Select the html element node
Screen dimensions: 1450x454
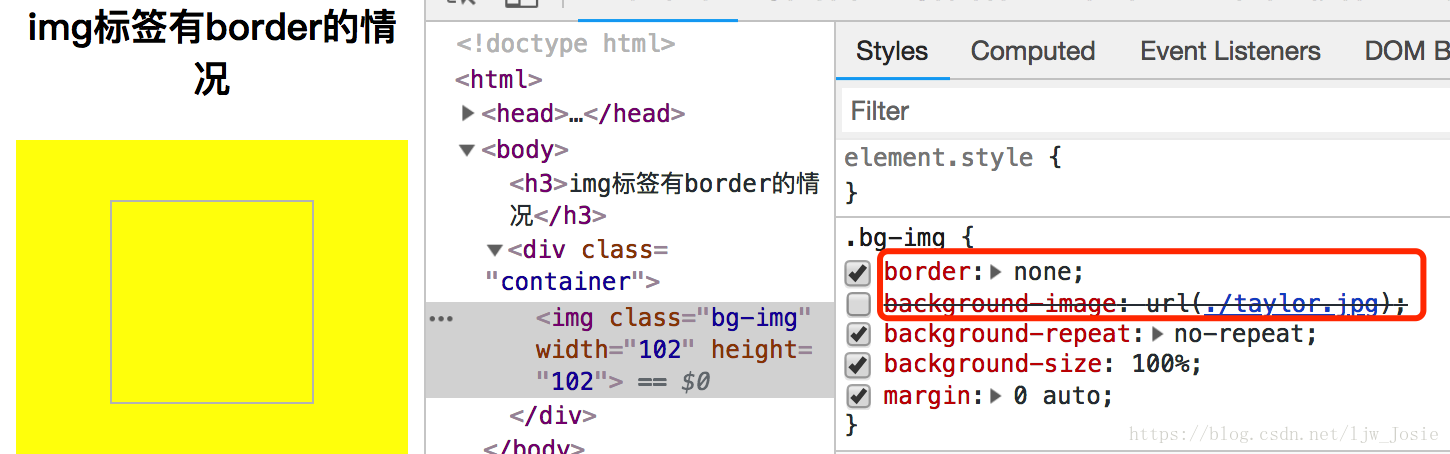point(499,79)
